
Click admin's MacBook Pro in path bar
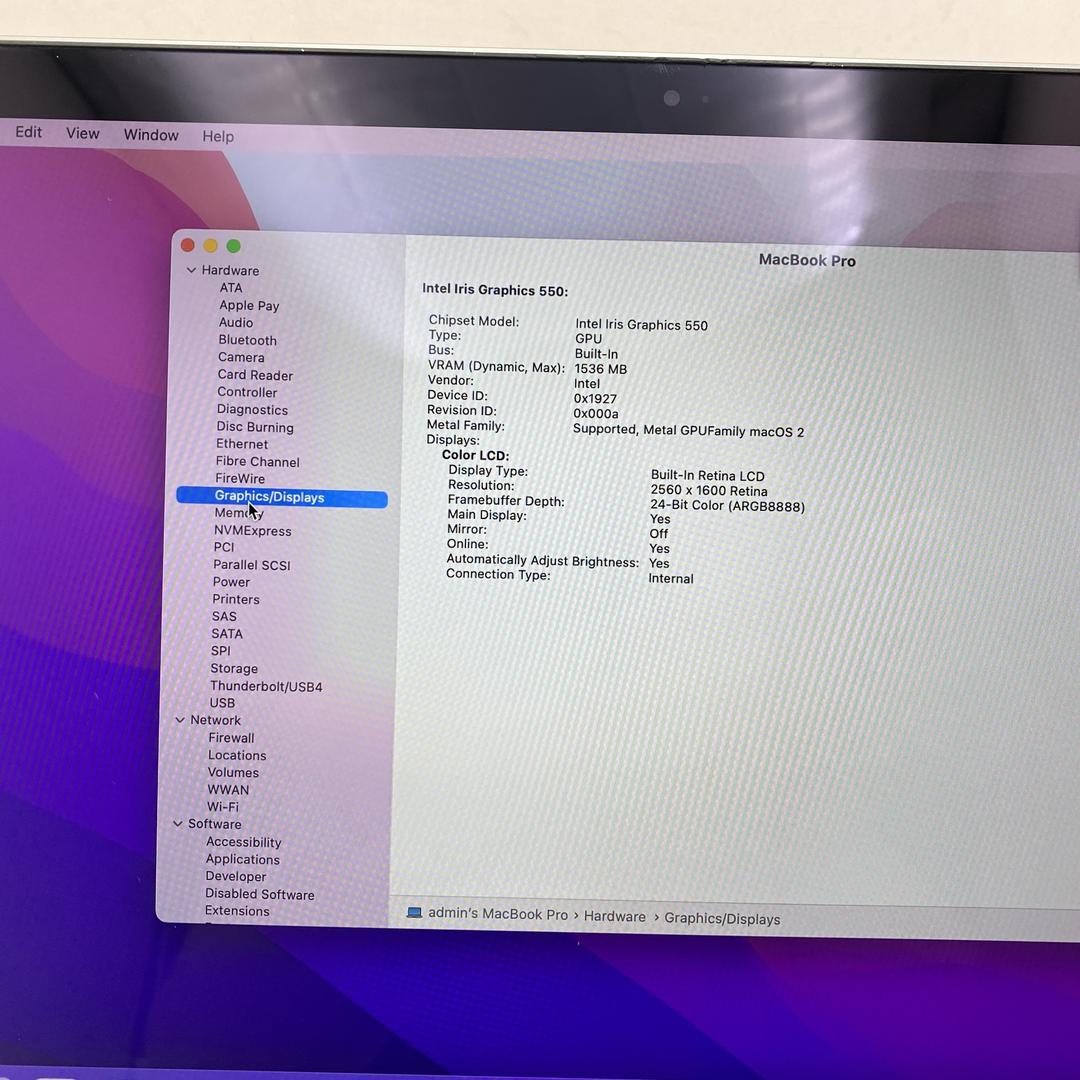(497, 915)
